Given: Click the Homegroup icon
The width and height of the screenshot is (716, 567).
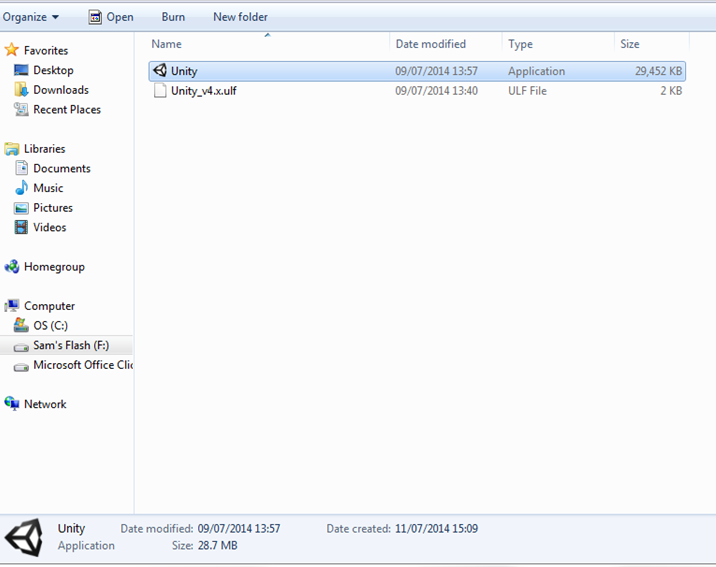Looking at the screenshot, I should point(11,266).
